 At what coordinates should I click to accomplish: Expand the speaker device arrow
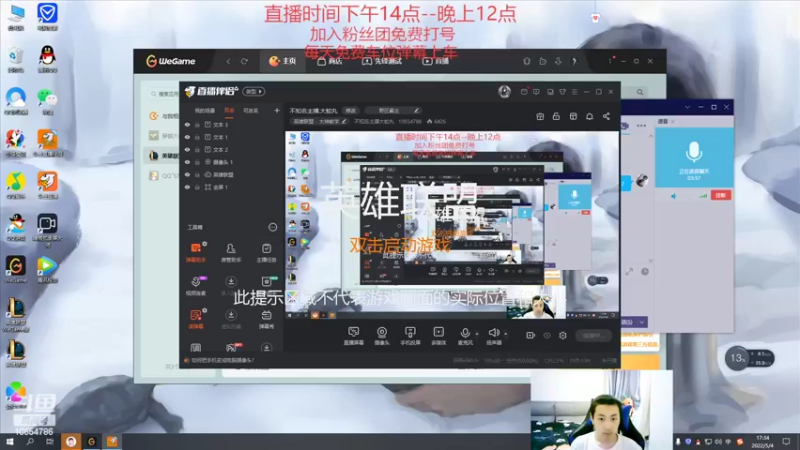point(506,334)
